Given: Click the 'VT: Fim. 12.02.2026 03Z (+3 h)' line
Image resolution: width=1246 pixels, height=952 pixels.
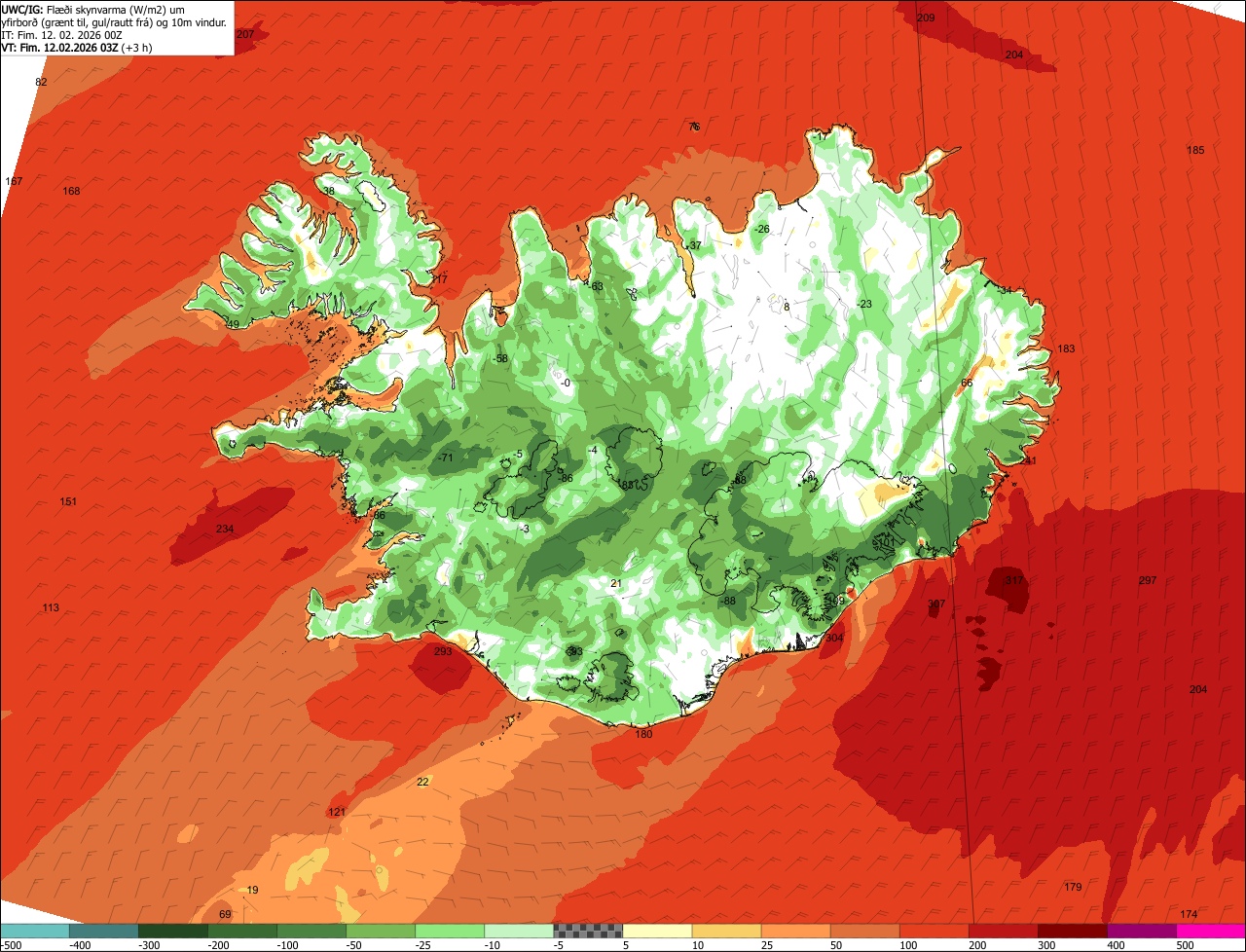Looking at the screenshot, I should coord(76,48).
